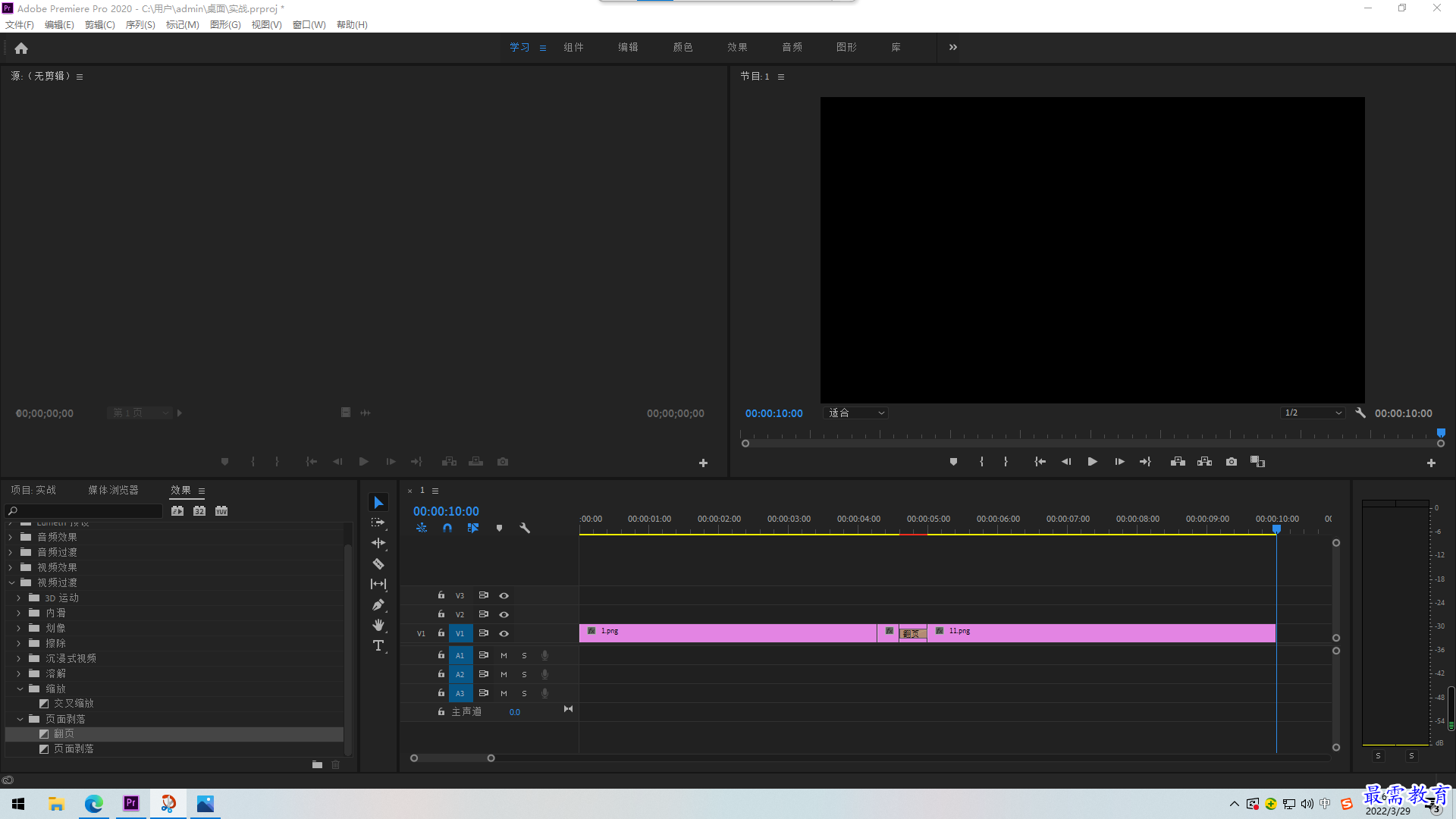Open the 1/2 playback resolution dropdown
This screenshot has width=1456, height=819.
coord(1313,413)
